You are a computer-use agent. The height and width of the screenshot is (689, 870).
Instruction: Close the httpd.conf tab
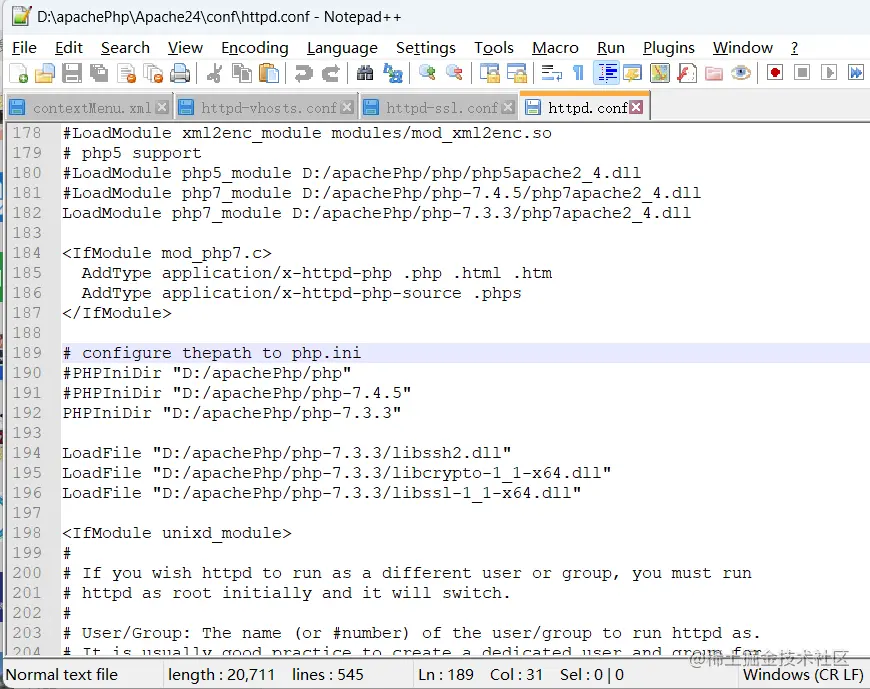pos(636,107)
